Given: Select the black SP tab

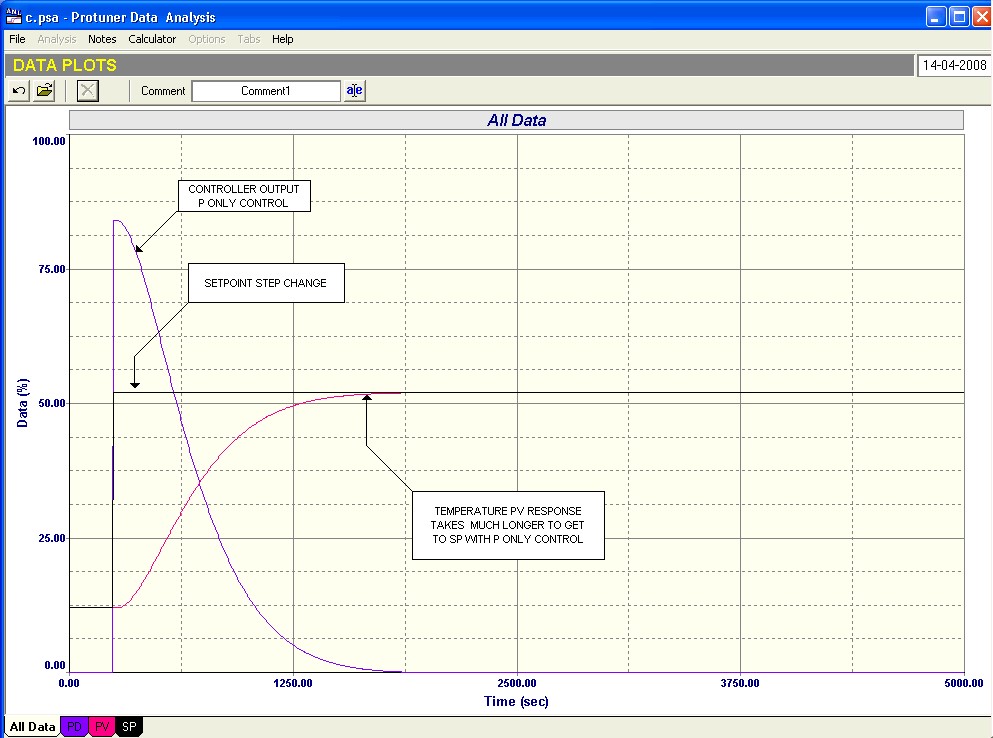Looking at the screenshot, I should pos(131,727).
